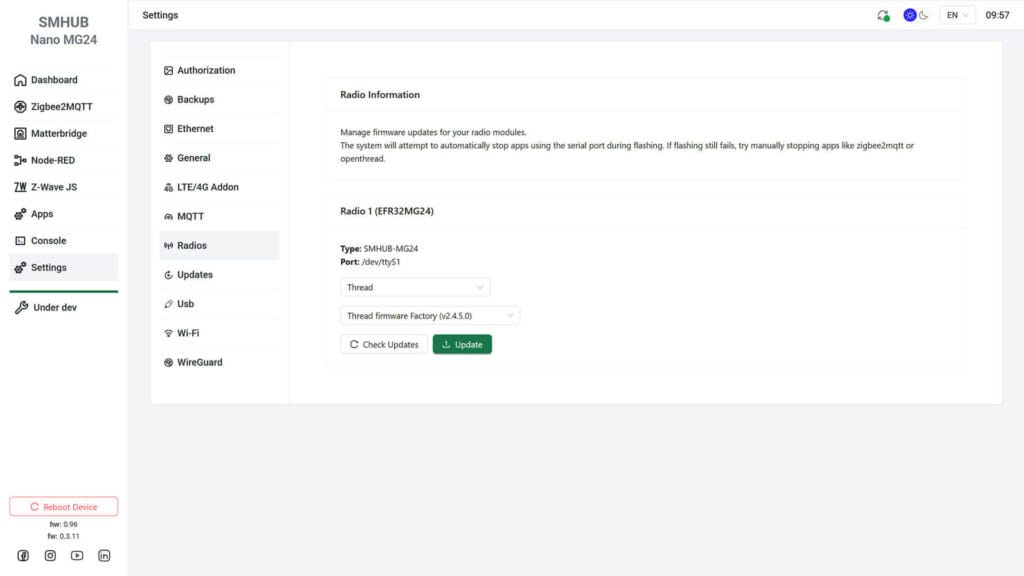This screenshot has width=1024, height=576.
Task: Open the Thread firmware Factory version dropdown
Action: 430,316
